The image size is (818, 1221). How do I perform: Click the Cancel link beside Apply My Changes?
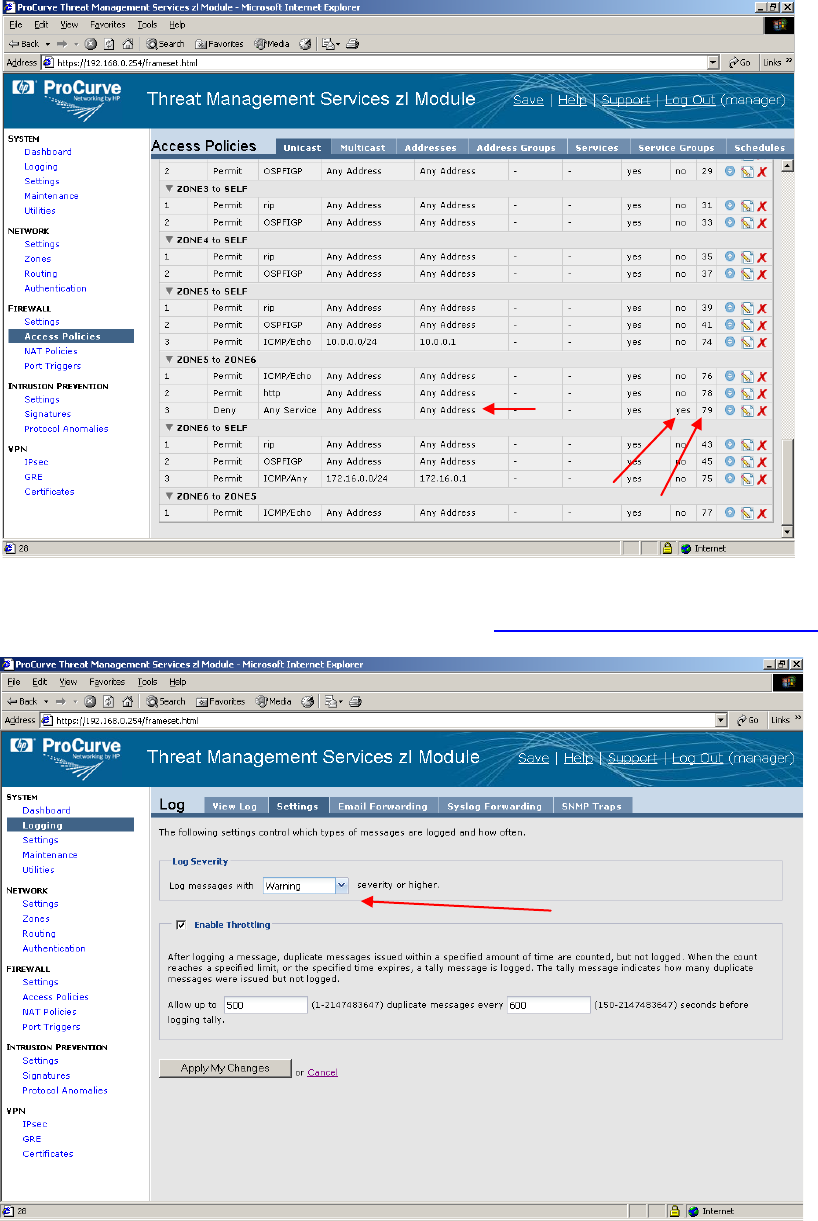pyautogui.click(x=322, y=1072)
